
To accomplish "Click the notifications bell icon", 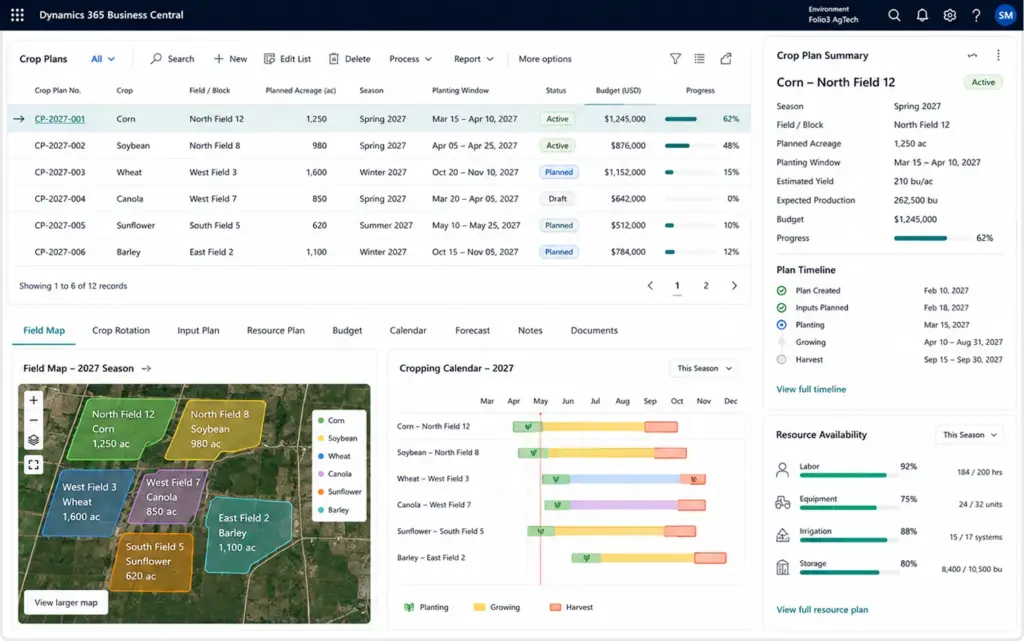I will [x=922, y=15].
